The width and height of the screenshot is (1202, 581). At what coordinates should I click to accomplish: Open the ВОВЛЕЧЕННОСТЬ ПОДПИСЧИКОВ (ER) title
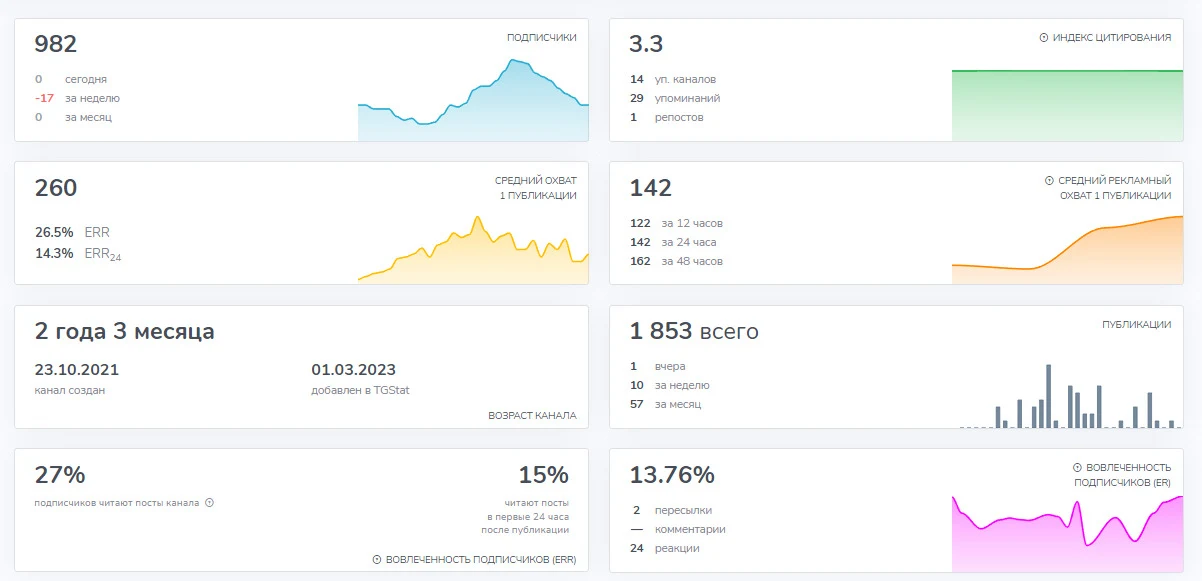(x=1122, y=474)
